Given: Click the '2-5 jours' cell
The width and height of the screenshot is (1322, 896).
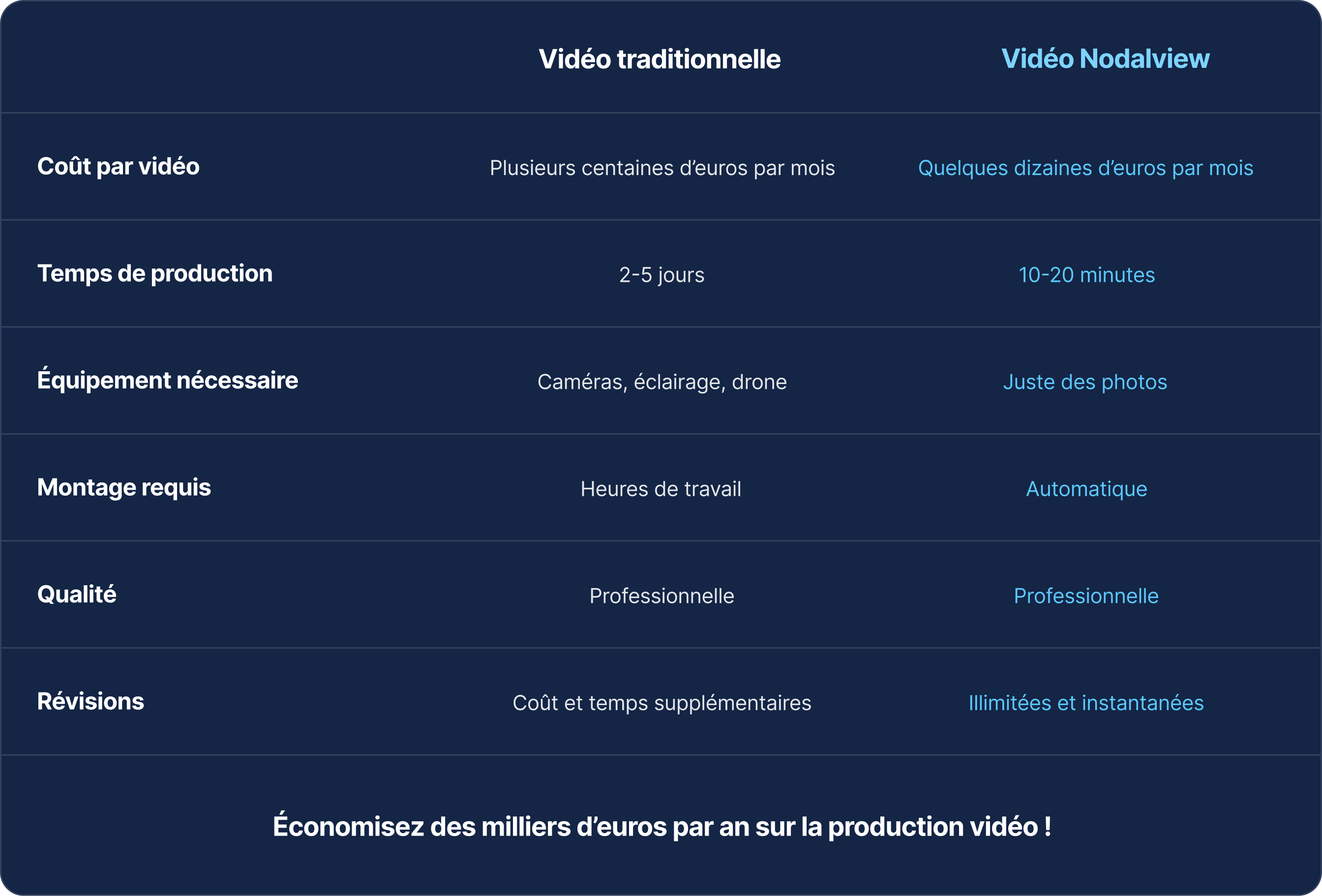Looking at the screenshot, I should click(661, 275).
